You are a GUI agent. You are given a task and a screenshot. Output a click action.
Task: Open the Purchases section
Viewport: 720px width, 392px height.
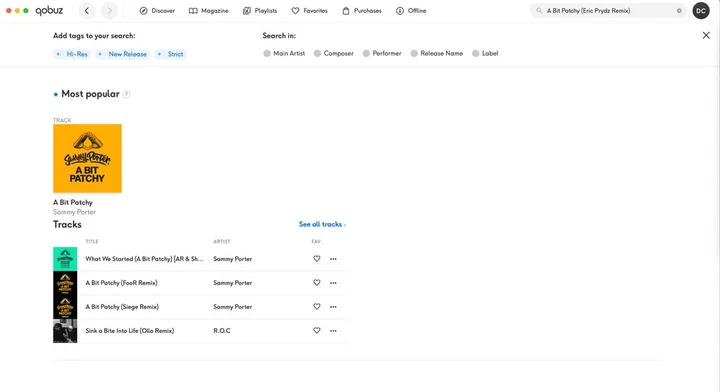pos(362,11)
